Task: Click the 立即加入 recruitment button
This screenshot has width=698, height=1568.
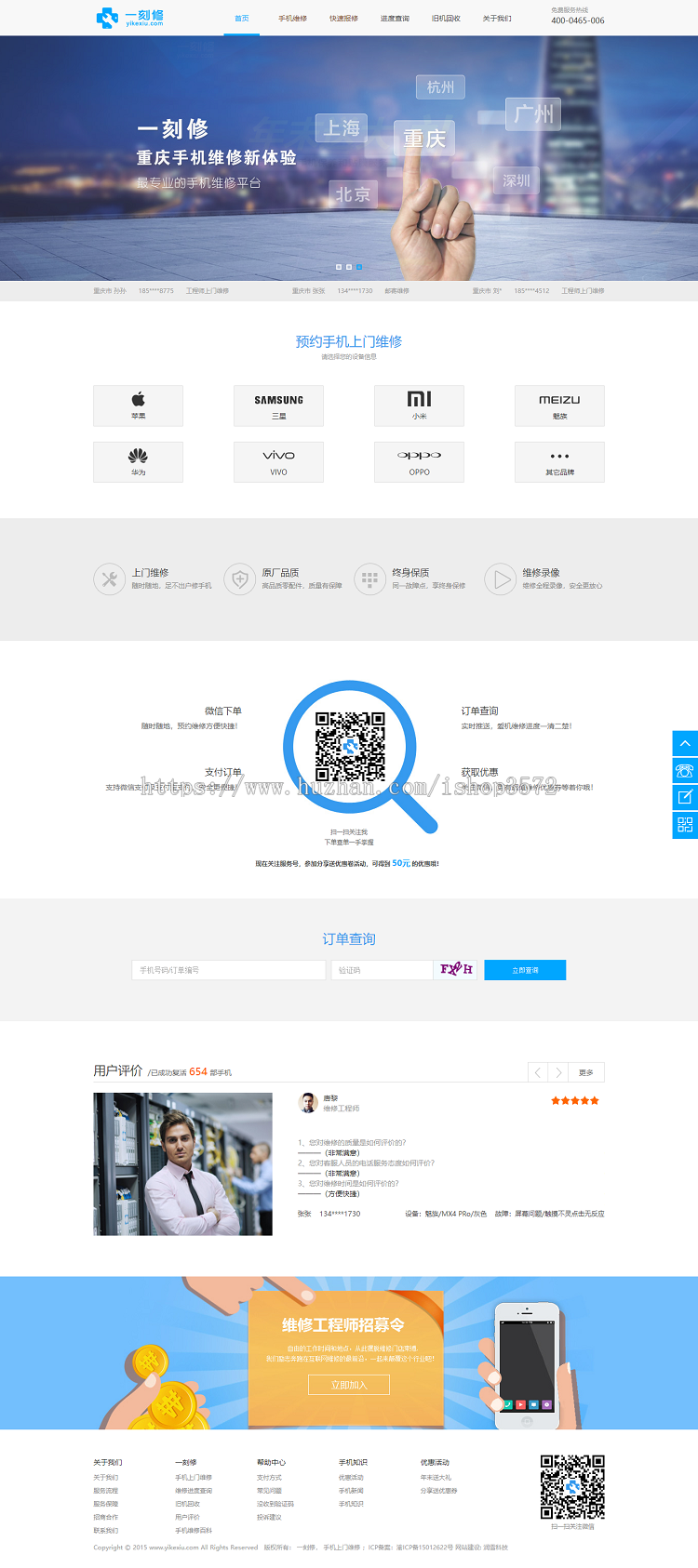Action: [x=349, y=1385]
